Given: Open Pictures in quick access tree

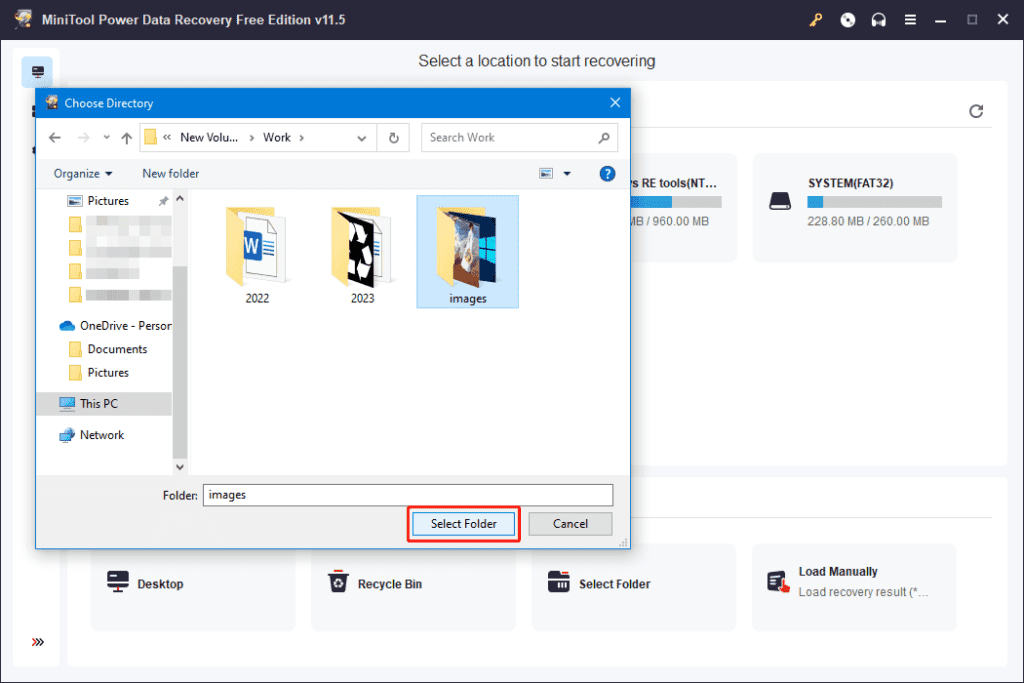Looking at the screenshot, I should 108,201.
